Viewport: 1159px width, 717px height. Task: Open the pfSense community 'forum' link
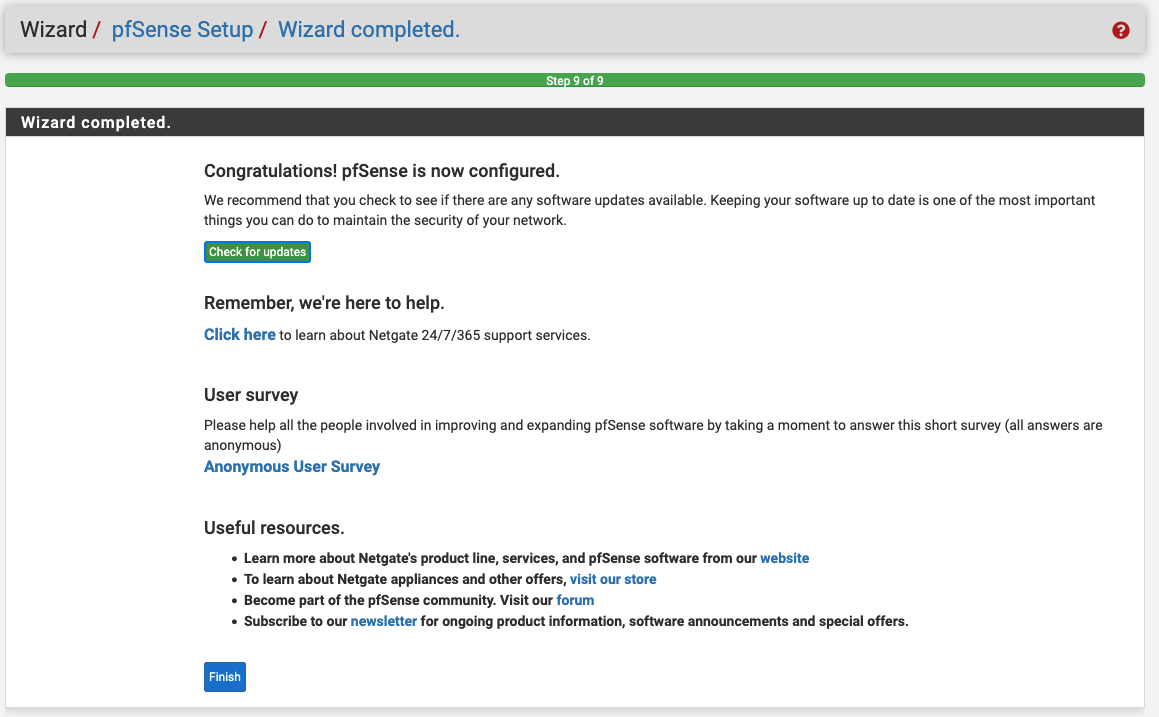(575, 600)
